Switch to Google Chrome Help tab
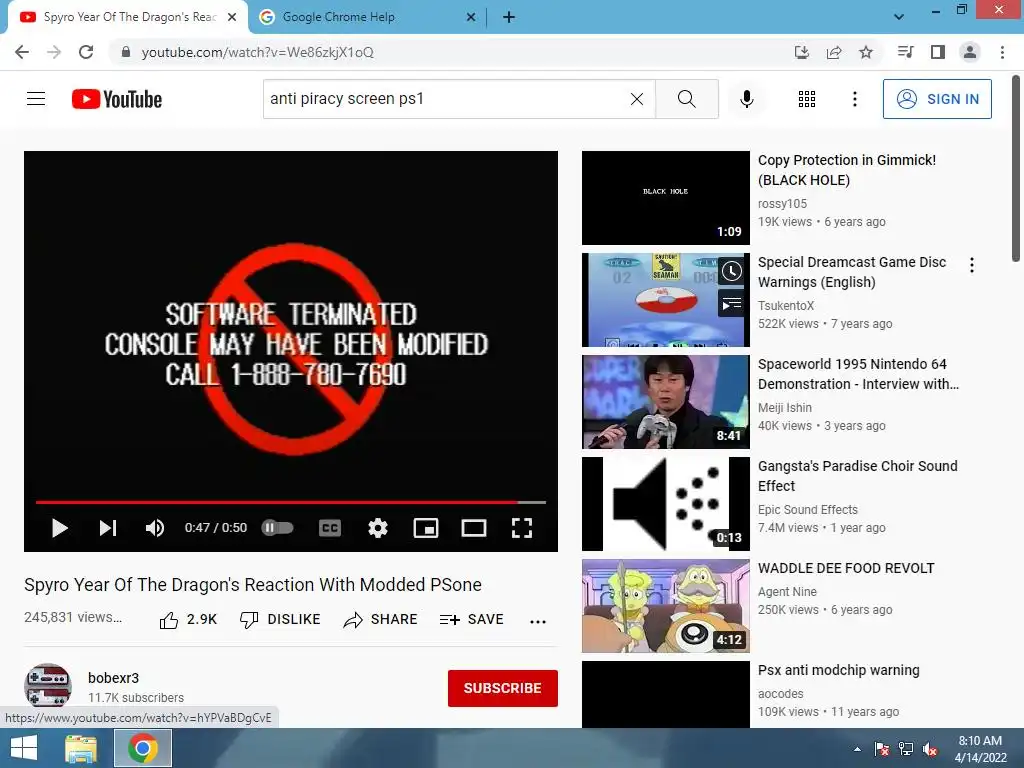The height and width of the screenshot is (768, 1024). [338, 17]
